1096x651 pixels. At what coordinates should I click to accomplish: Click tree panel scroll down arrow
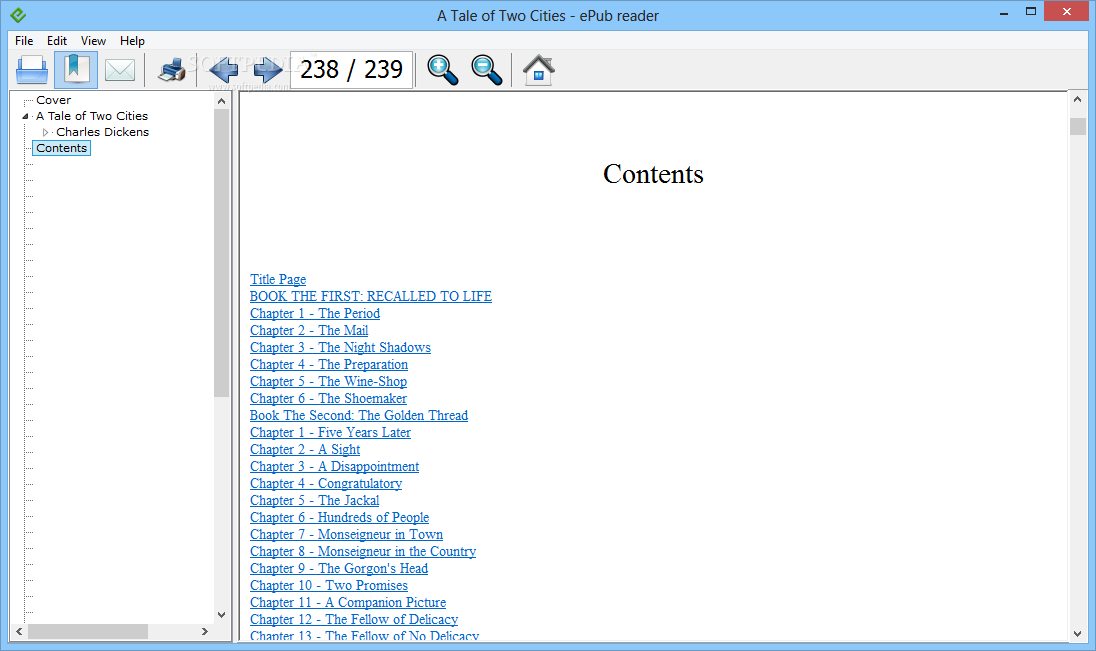[x=222, y=615]
